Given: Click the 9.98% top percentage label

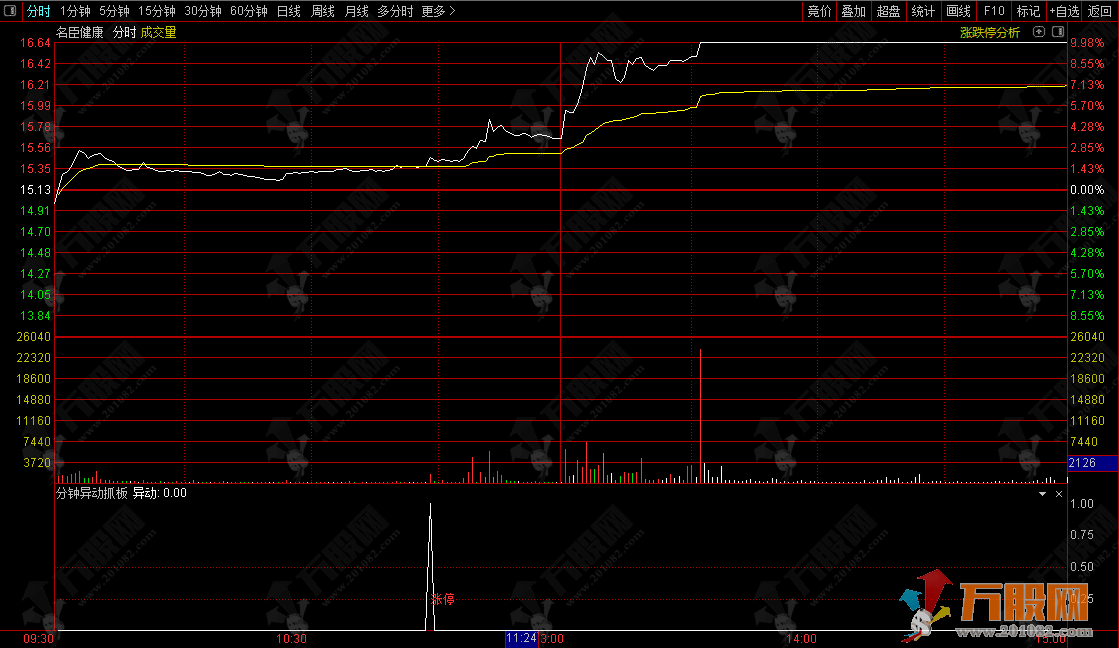Looking at the screenshot, I should (x=1087, y=43).
